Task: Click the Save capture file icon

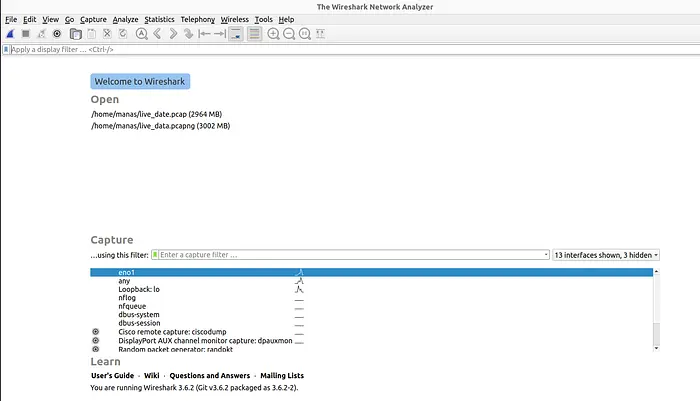Action: coord(92,34)
